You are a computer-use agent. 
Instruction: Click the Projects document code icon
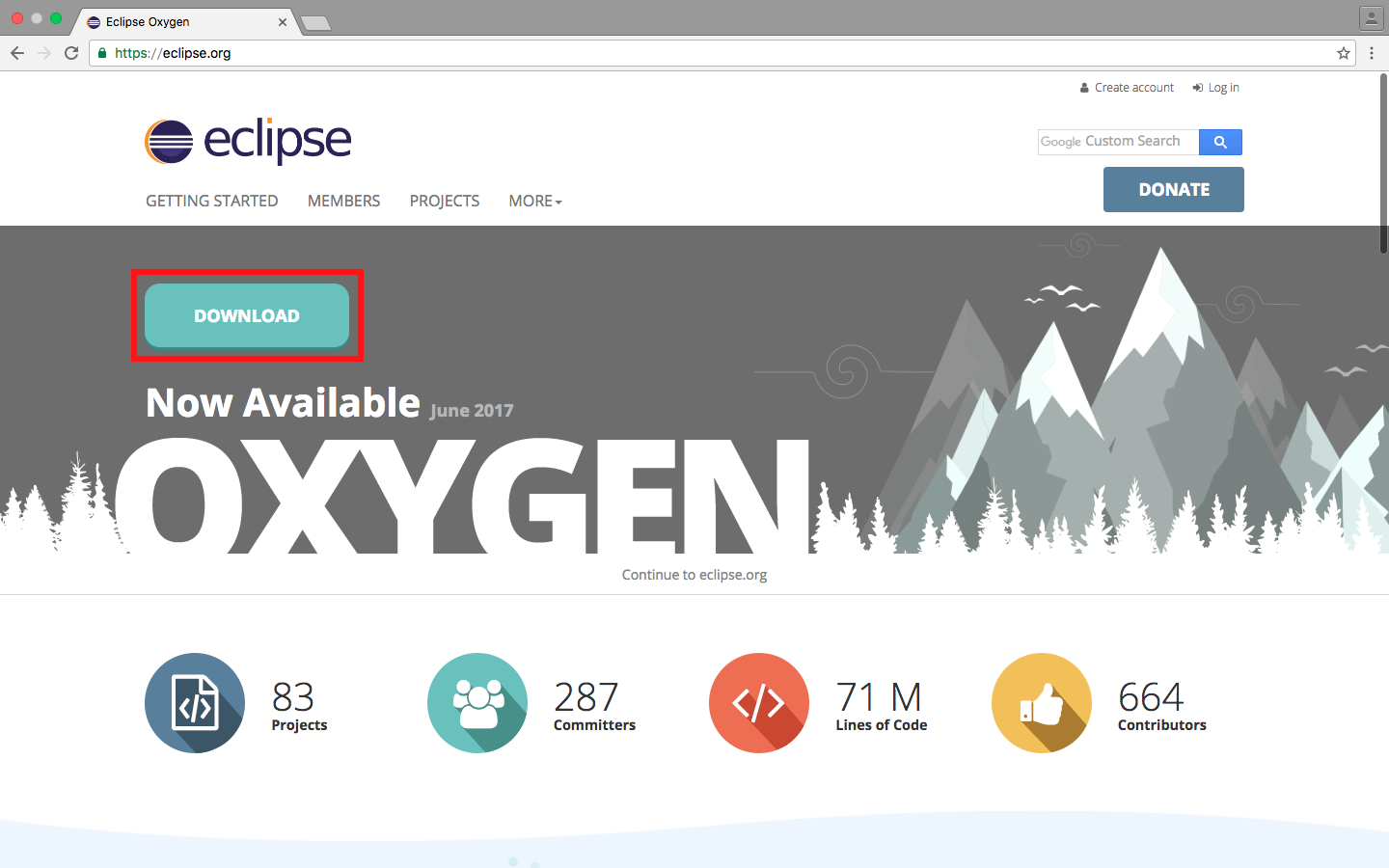click(x=195, y=703)
